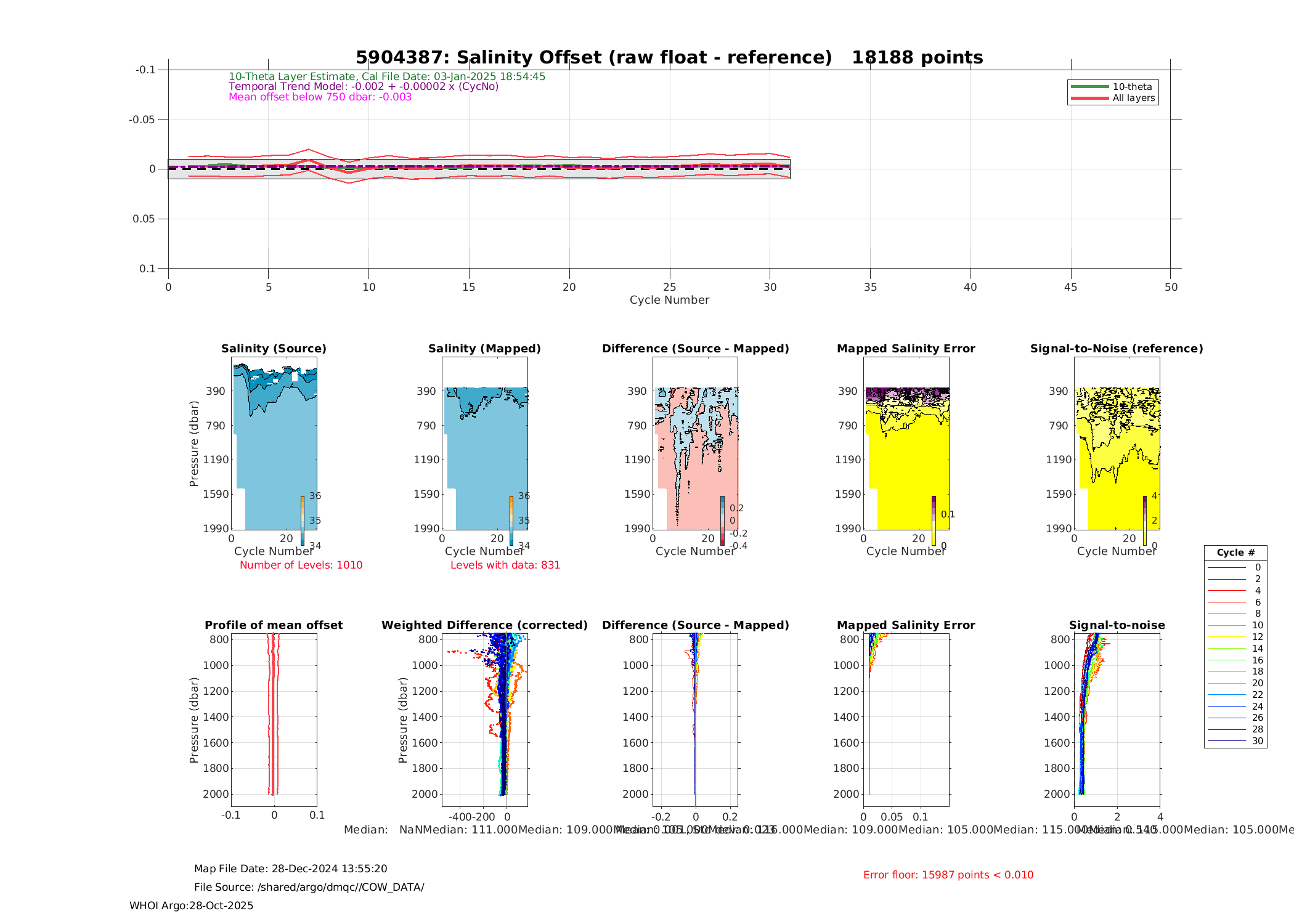The image size is (1294, 924).
Task: Click the lower Signal-to-noise profile plot
Action: point(1117,719)
